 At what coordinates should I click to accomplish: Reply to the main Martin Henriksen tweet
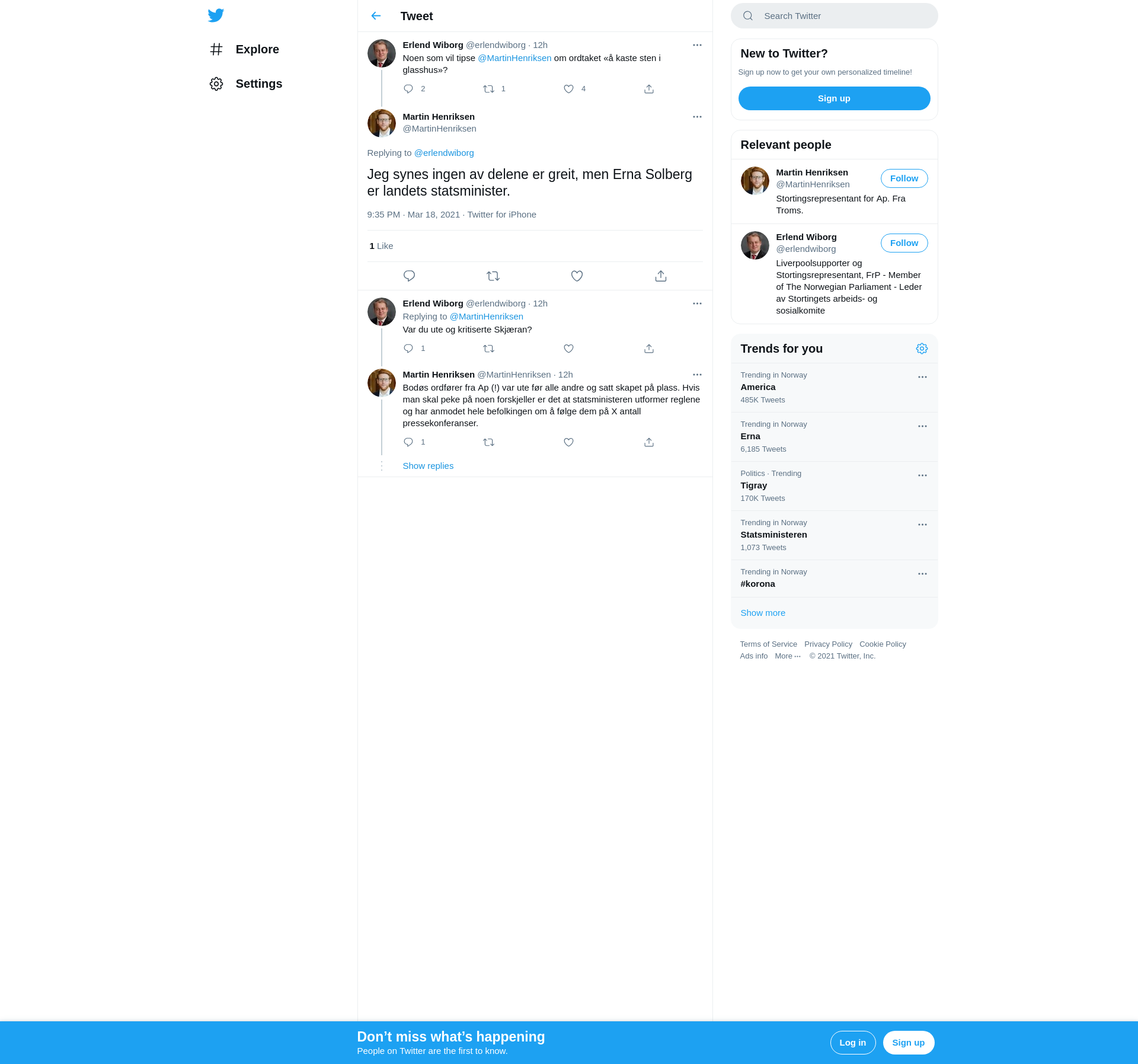pyautogui.click(x=409, y=276)
